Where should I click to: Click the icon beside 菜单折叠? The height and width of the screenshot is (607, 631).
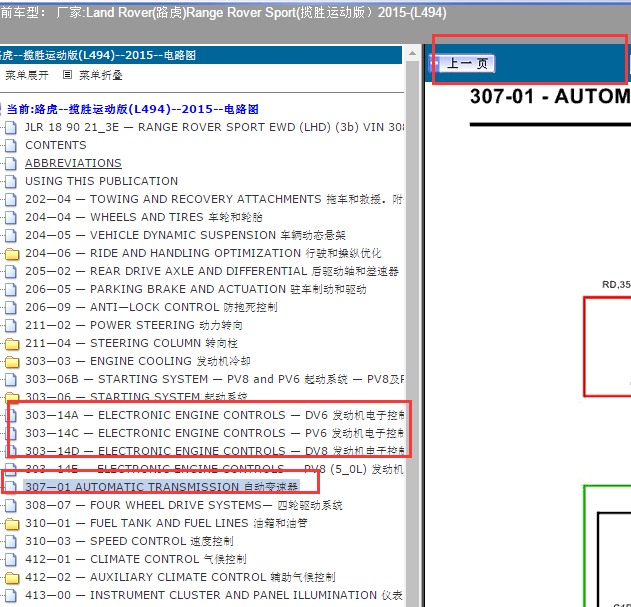pos(67,75)
